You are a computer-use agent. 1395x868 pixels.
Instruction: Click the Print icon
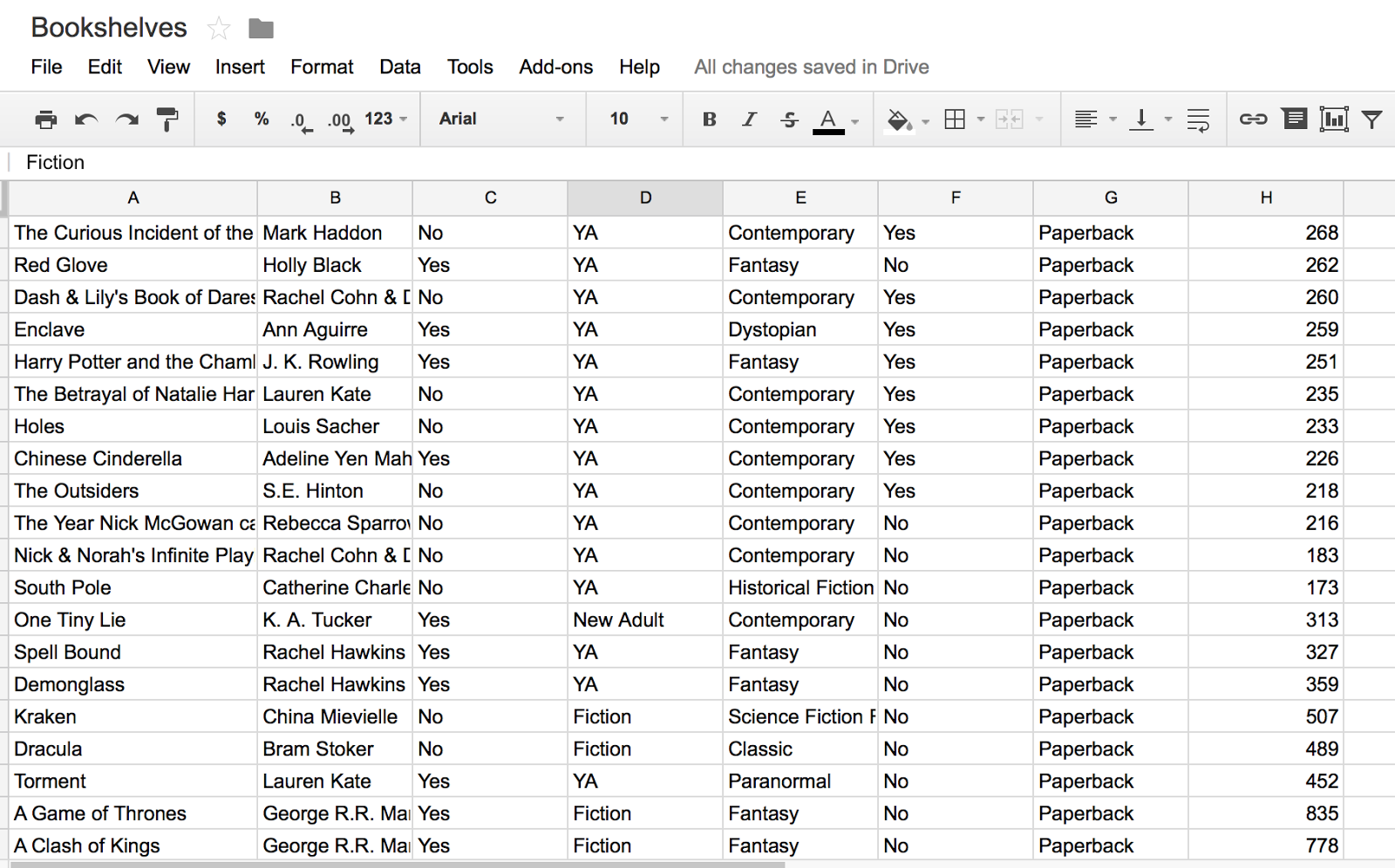coord(45,119)
